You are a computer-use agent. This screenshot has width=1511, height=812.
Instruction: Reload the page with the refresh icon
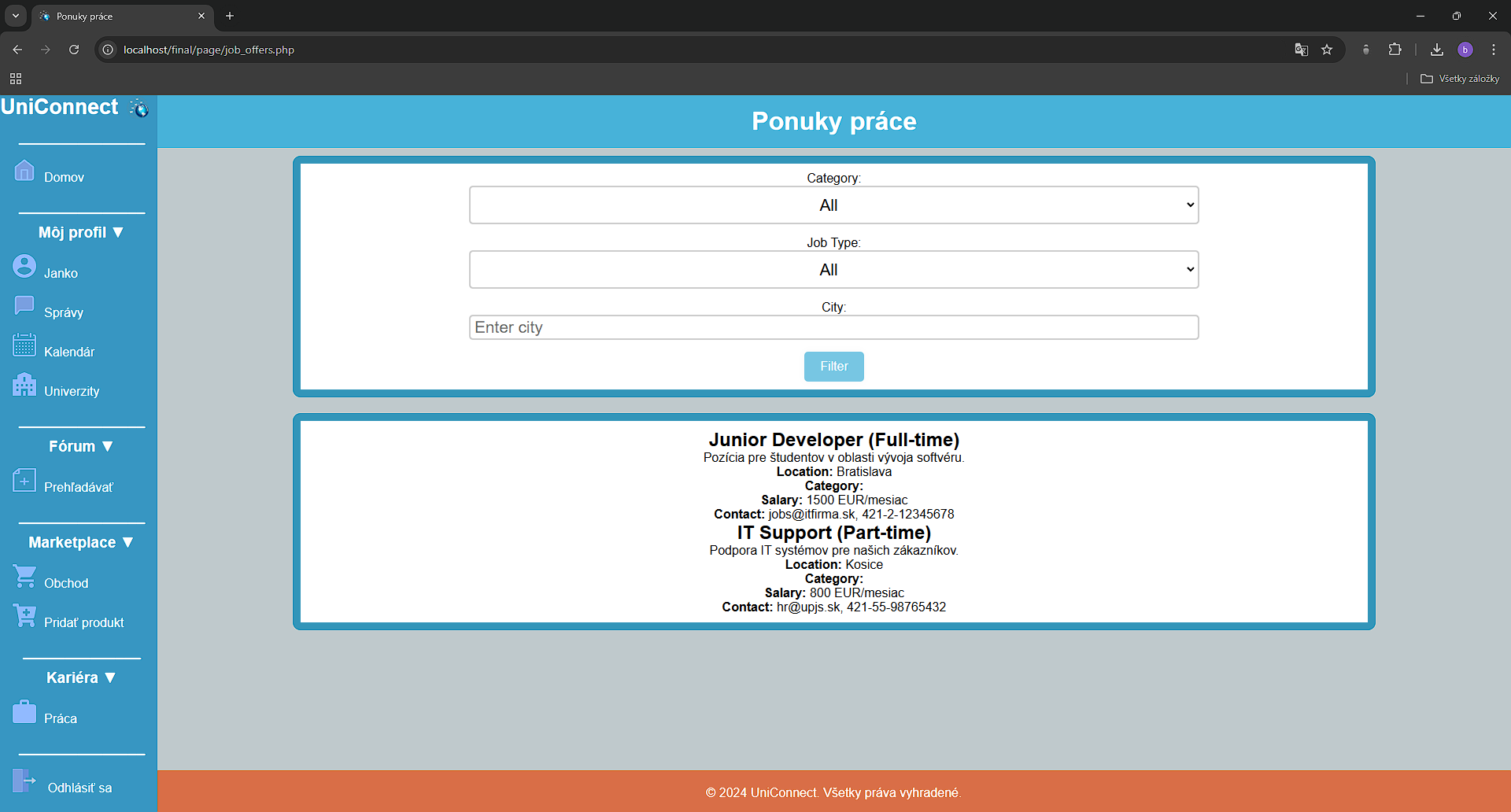point(74,50)
